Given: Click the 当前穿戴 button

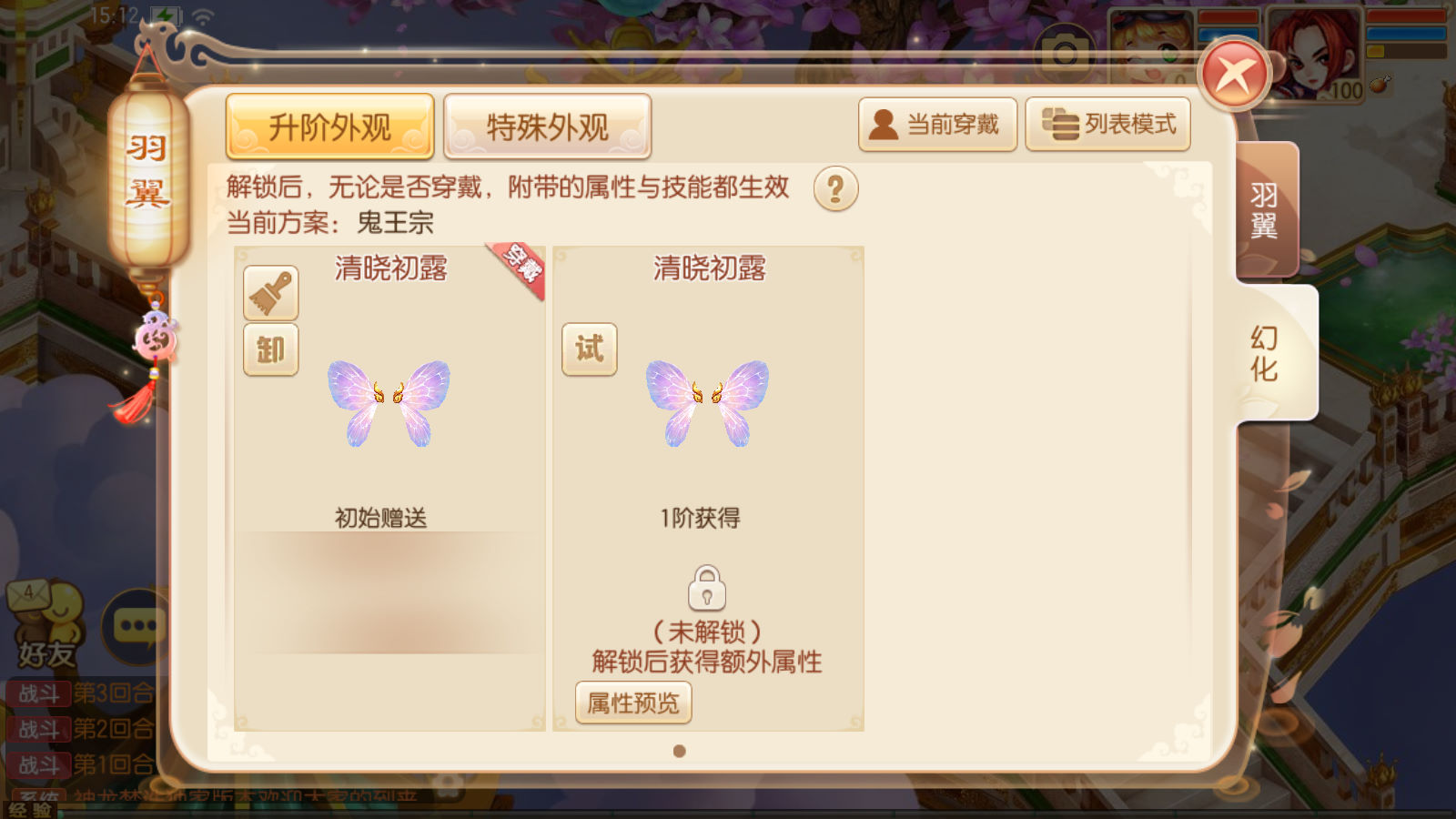Looking at the screenshot, I should pyautogui.click(x=937, y=124).
